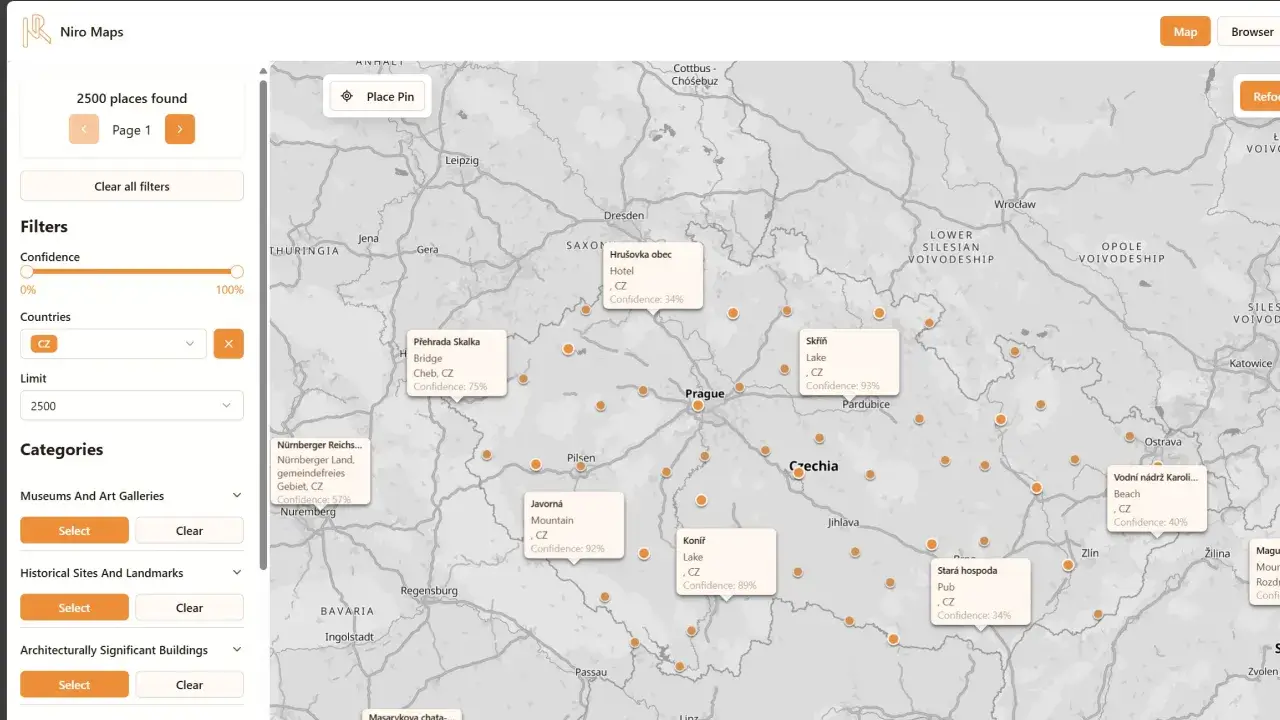Select all Museums And Art Galleries

74,530
